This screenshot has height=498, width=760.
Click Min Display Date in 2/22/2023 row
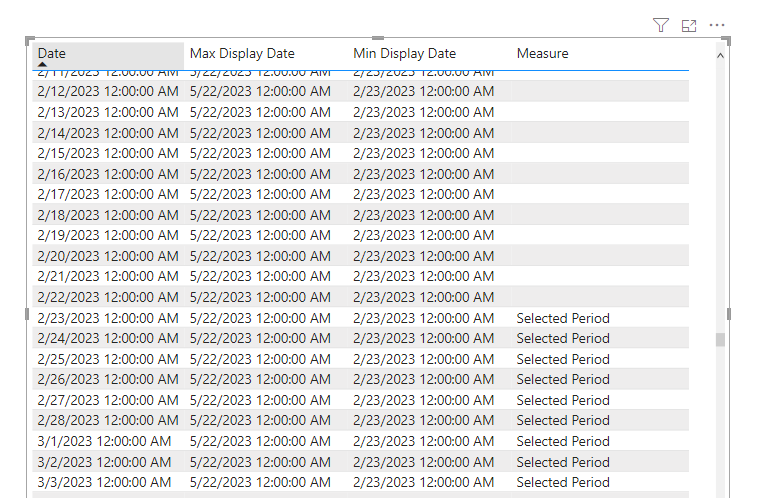pos(423,297)
